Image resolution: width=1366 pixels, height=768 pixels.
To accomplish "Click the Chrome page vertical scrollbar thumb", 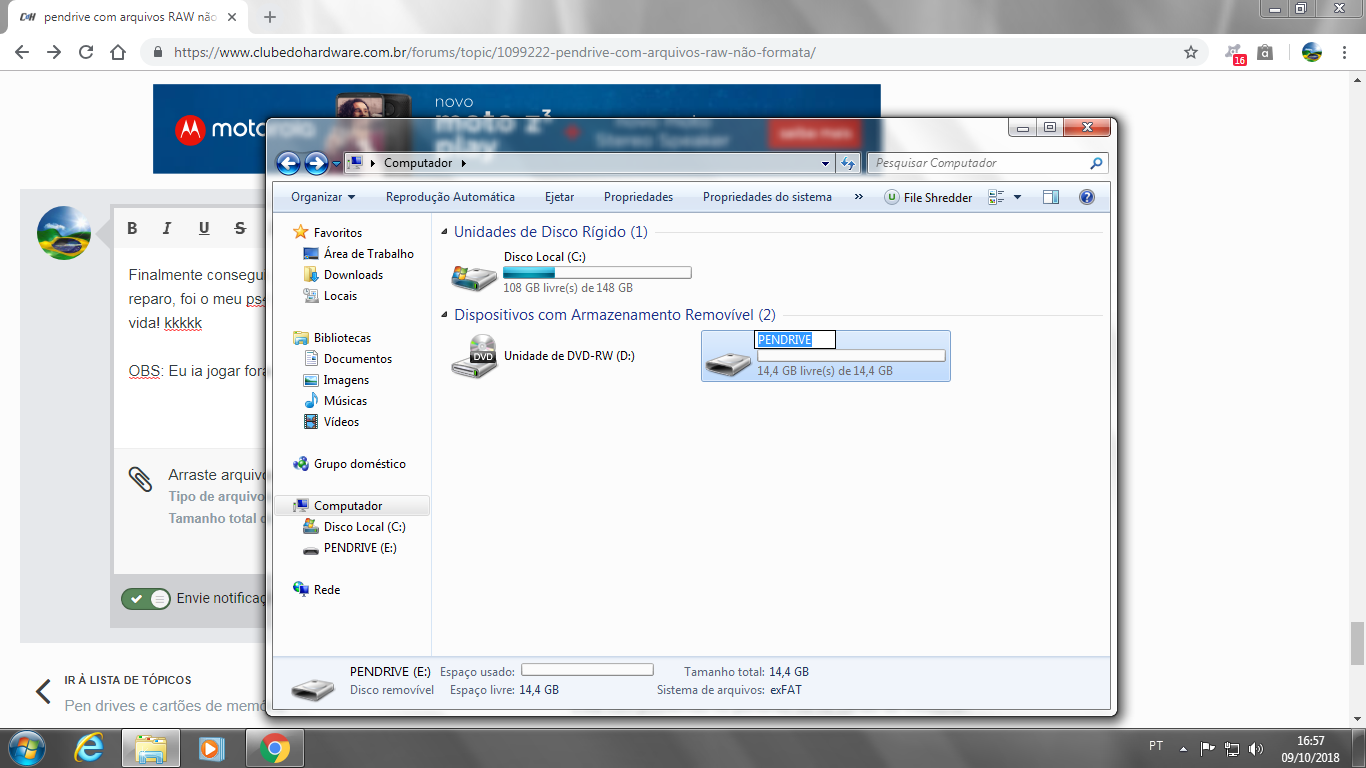I will coord(1358,643).
